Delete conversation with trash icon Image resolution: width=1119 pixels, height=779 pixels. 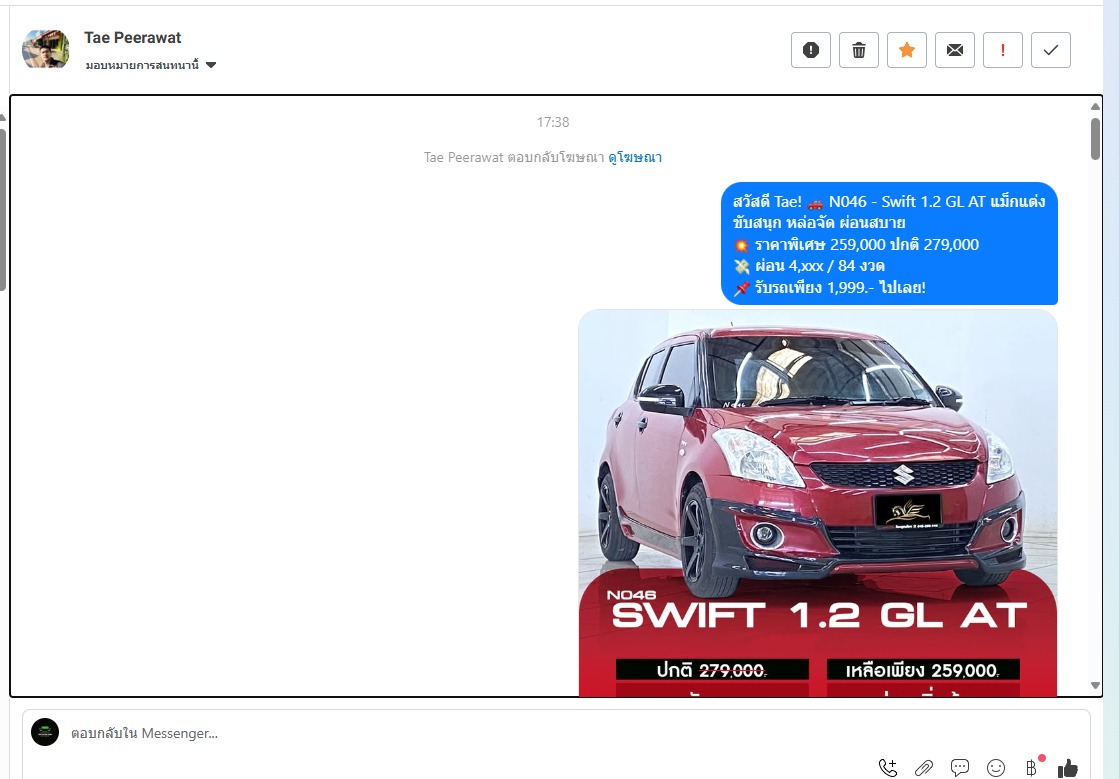[x=859, y=50]
